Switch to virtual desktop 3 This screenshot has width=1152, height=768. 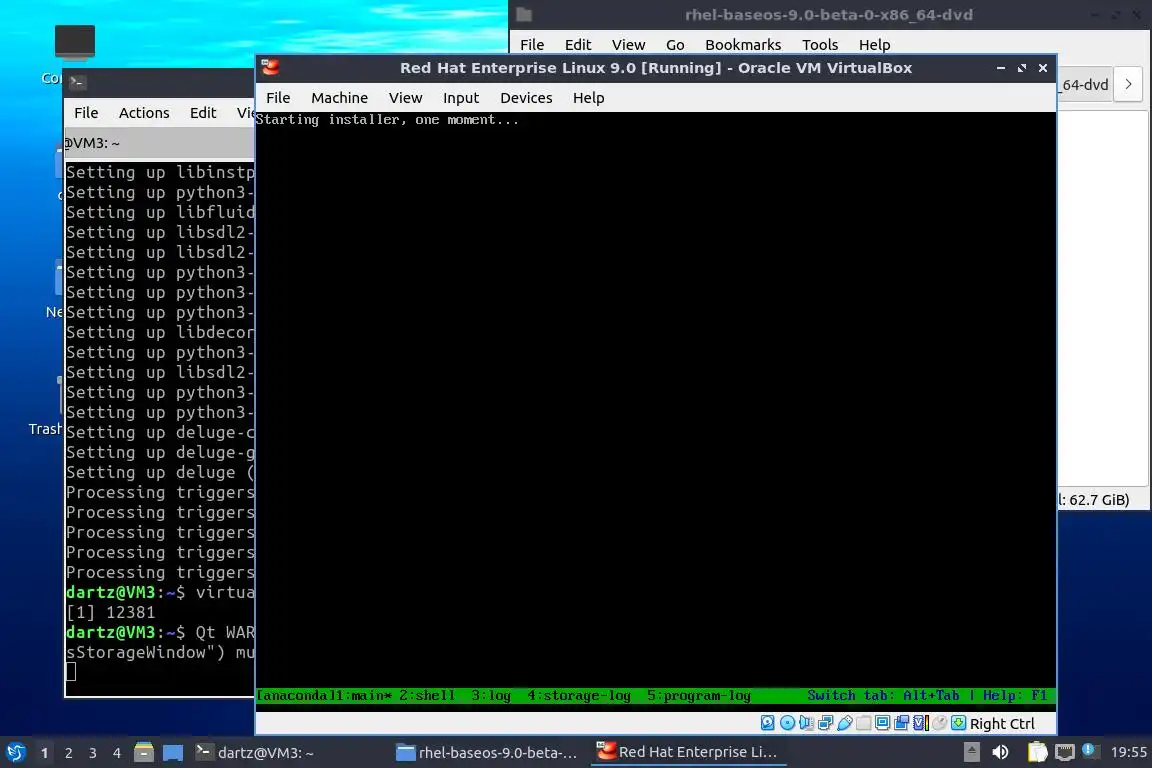pyautogui.click(x=93, y=753)
